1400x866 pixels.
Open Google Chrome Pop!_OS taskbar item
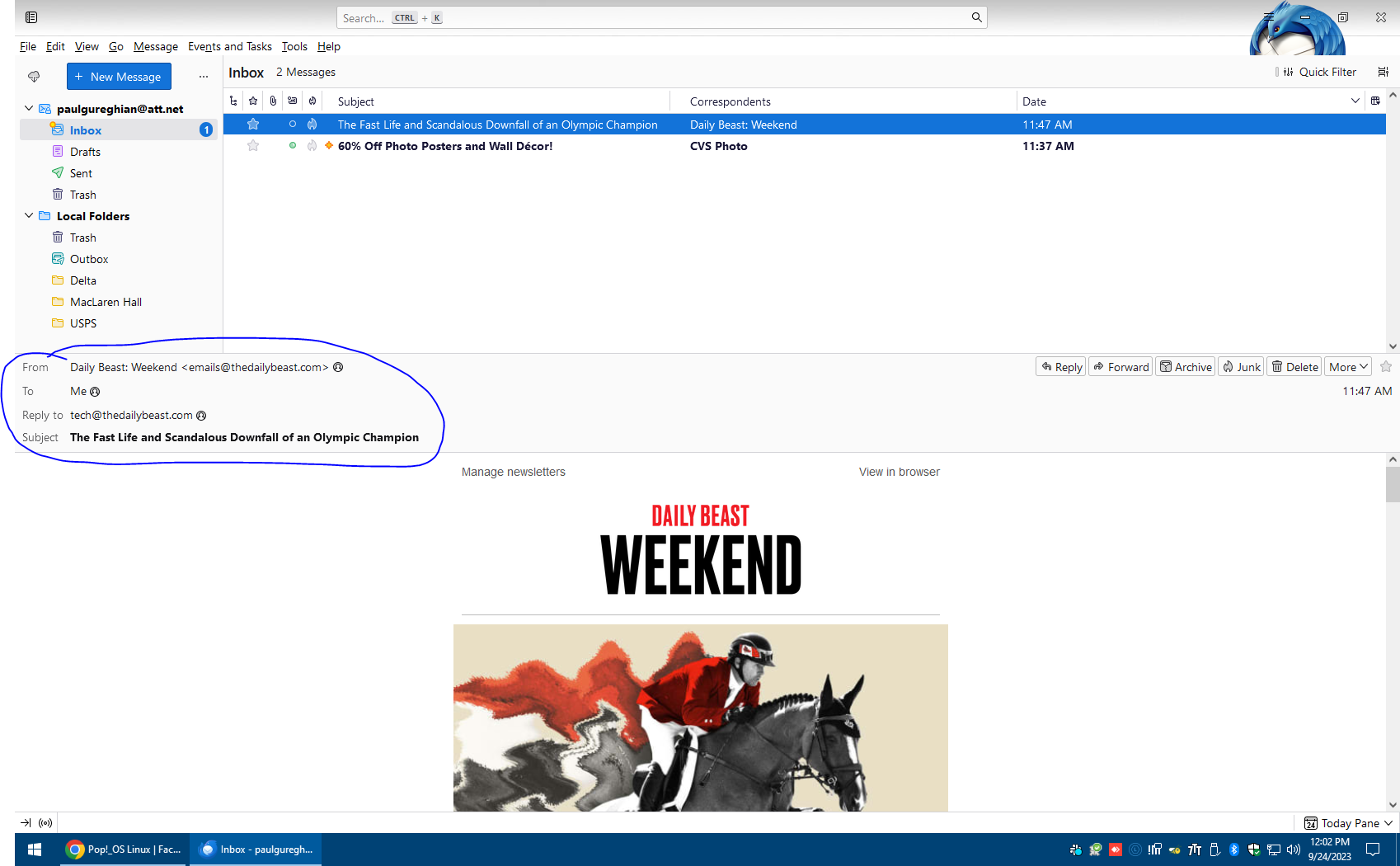[124, 850]
